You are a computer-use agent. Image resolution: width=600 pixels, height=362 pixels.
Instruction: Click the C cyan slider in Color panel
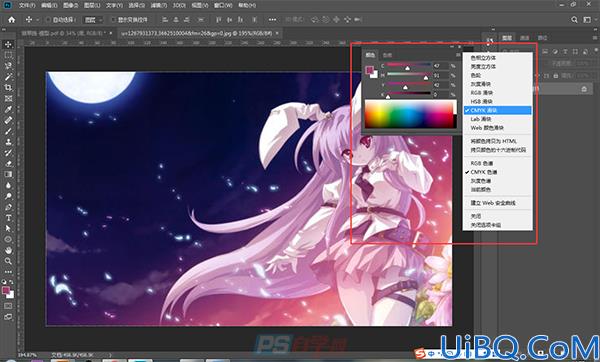[x=409, y=65]
